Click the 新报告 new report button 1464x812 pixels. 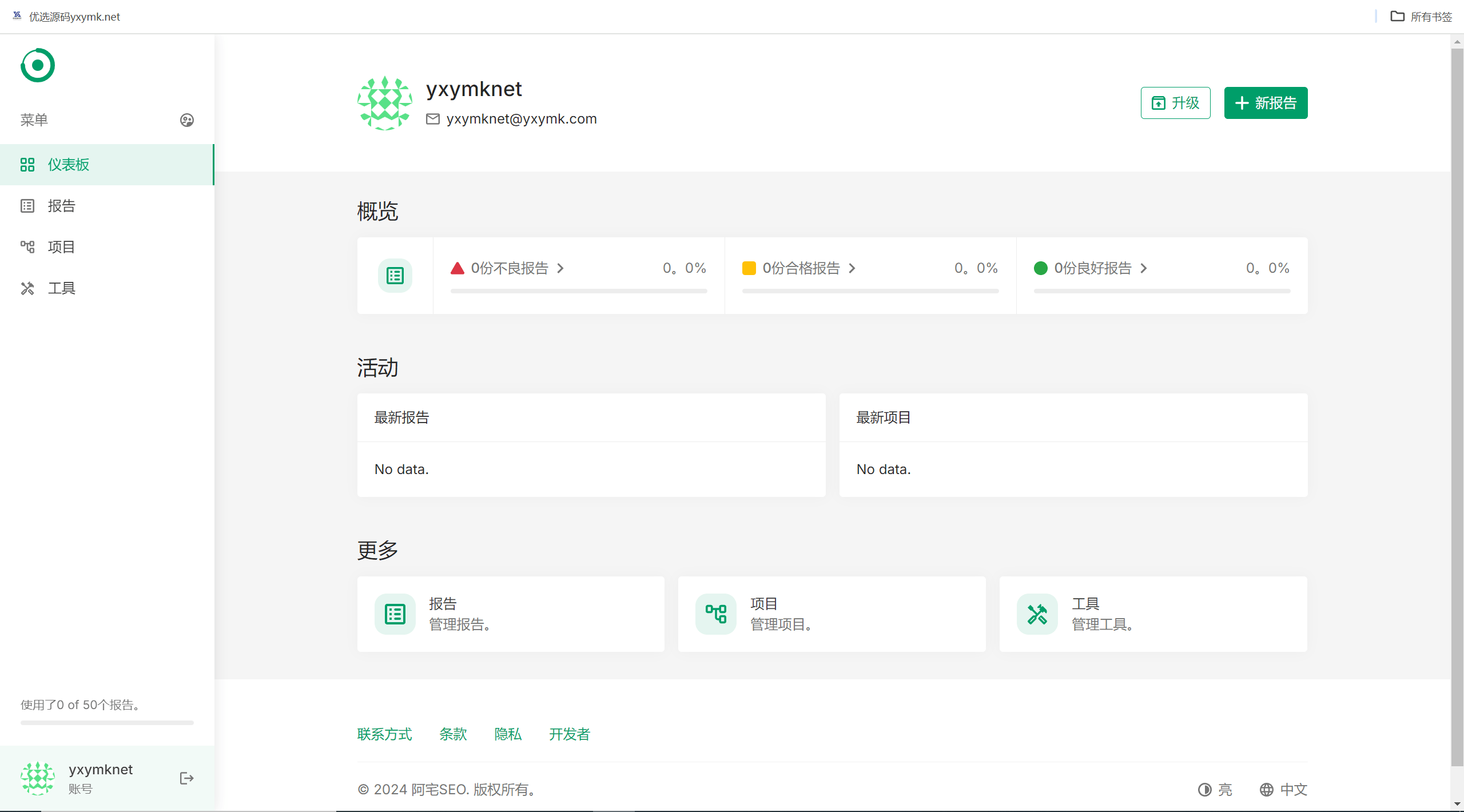pyautogui.click(x=1266, y=103)
